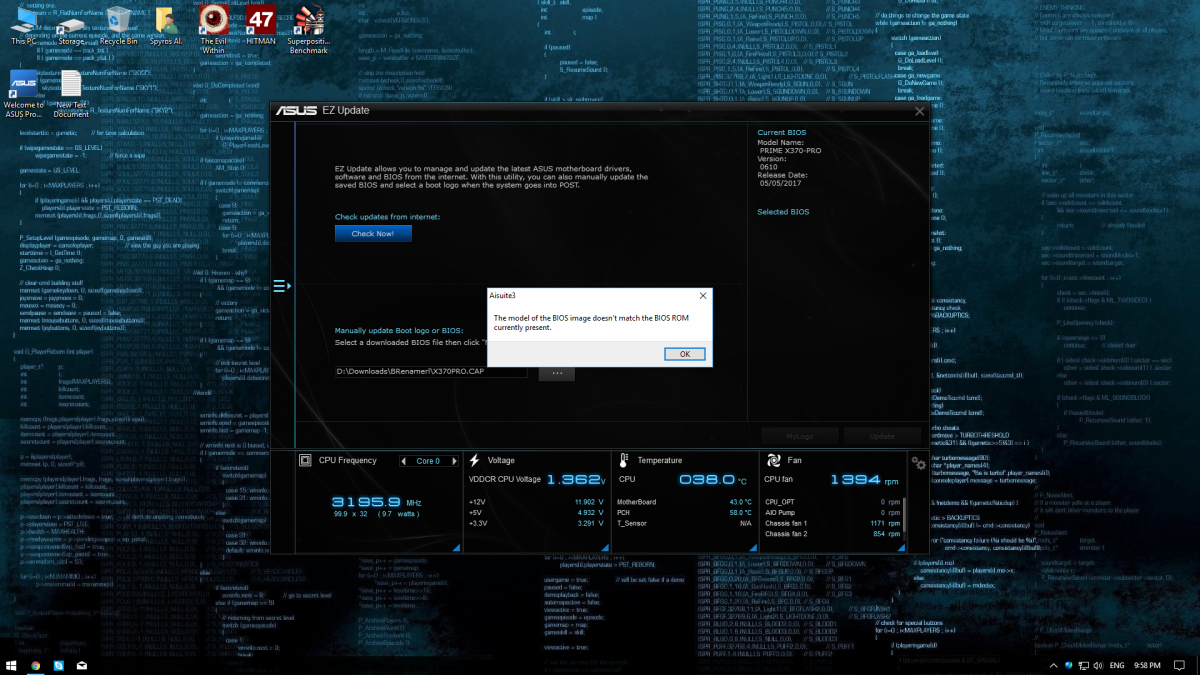
Task: Click OK in the Aisuite3 dialog
Action: point(684,353)
